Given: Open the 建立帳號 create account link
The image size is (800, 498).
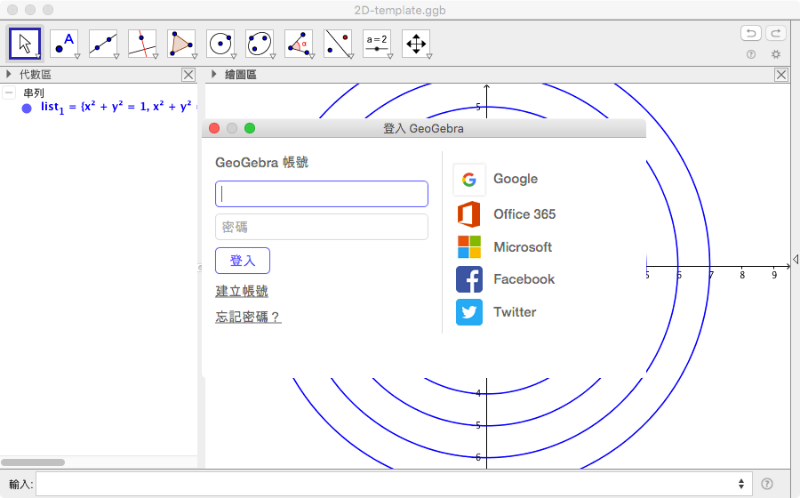Looking at the screenshot, I should click(242, 291).
